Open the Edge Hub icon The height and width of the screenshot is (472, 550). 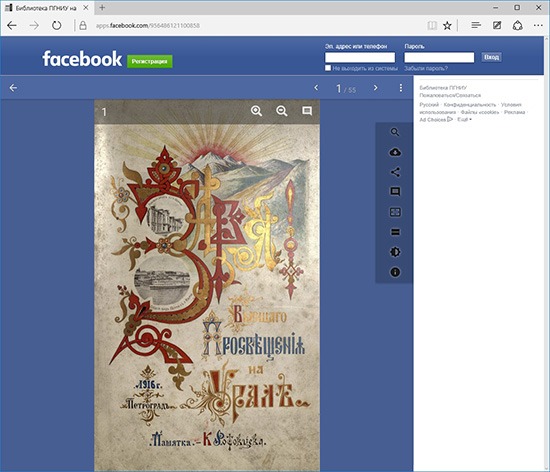point(476,25)
